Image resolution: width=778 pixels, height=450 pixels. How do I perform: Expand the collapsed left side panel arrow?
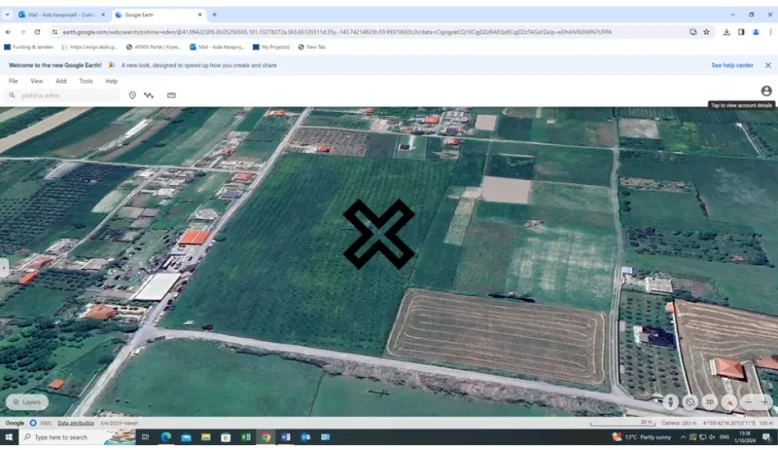(4, 268)
